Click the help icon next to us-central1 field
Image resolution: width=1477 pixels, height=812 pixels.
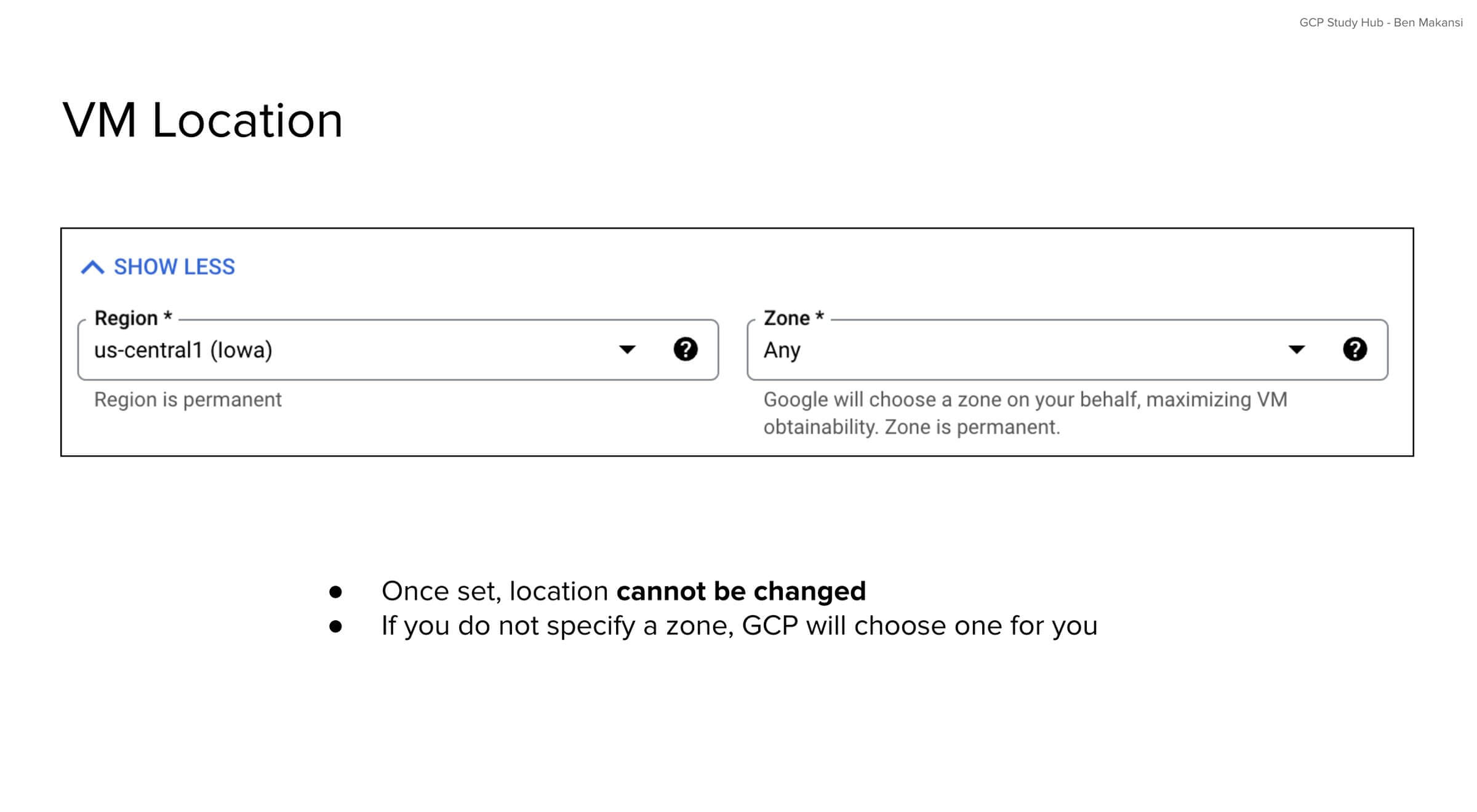point(686,349)
